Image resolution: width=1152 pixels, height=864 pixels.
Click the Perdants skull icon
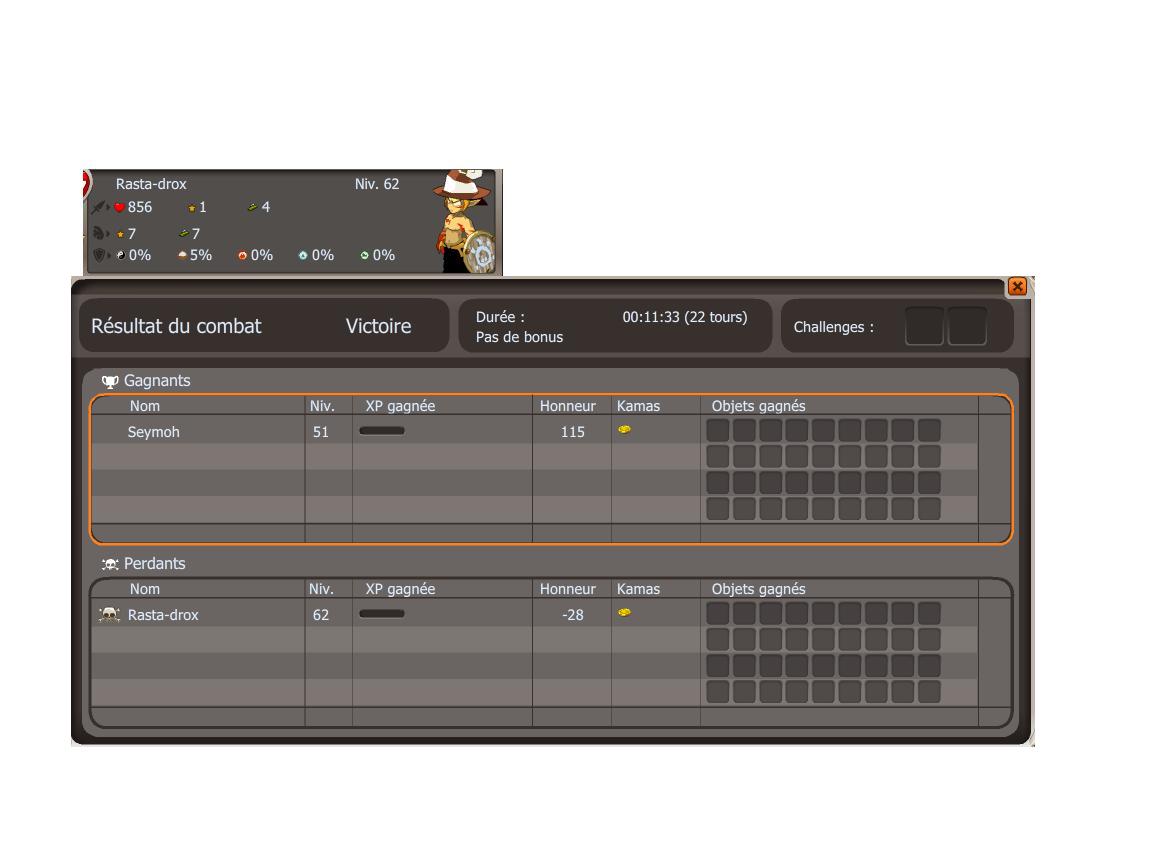pos(110,564)
